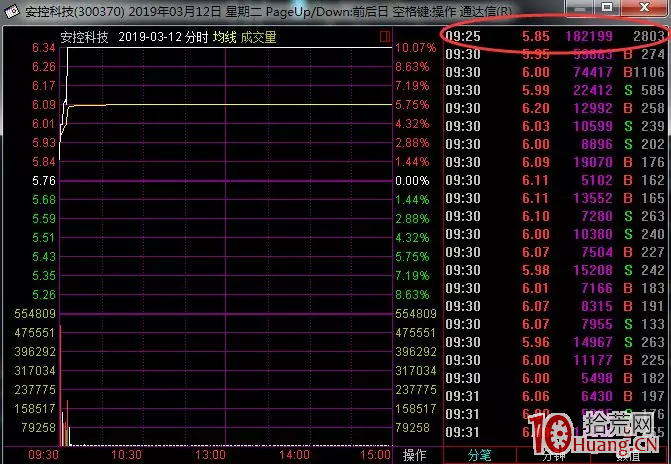Select the 09:31 tick row with volume 6430
Viewport: 671px width, 464px height.
[x=555, y=396]
